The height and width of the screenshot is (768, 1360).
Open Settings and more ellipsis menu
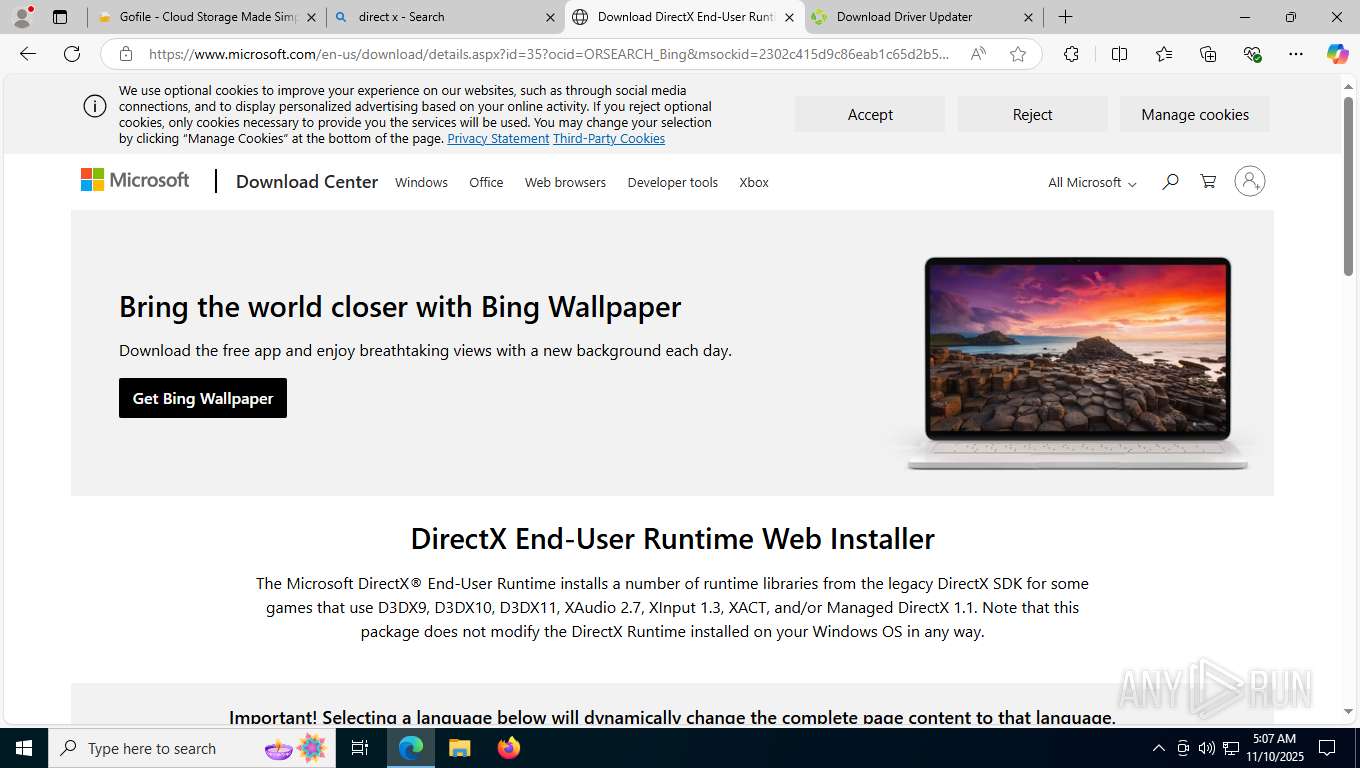point(1296,54)
